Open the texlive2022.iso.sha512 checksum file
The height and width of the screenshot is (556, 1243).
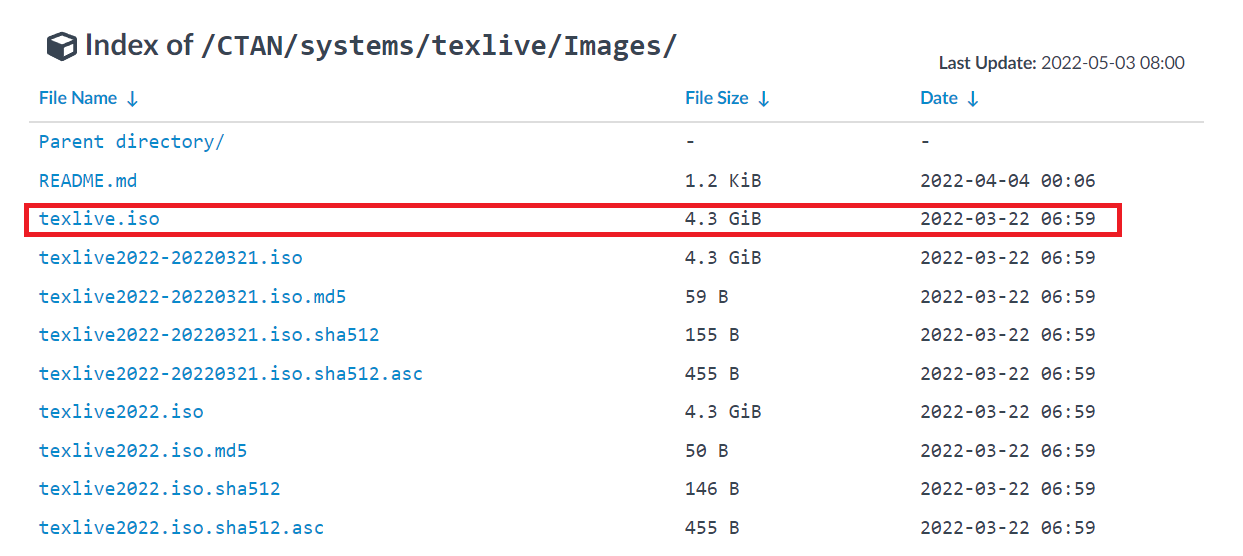tap(160, 489)
